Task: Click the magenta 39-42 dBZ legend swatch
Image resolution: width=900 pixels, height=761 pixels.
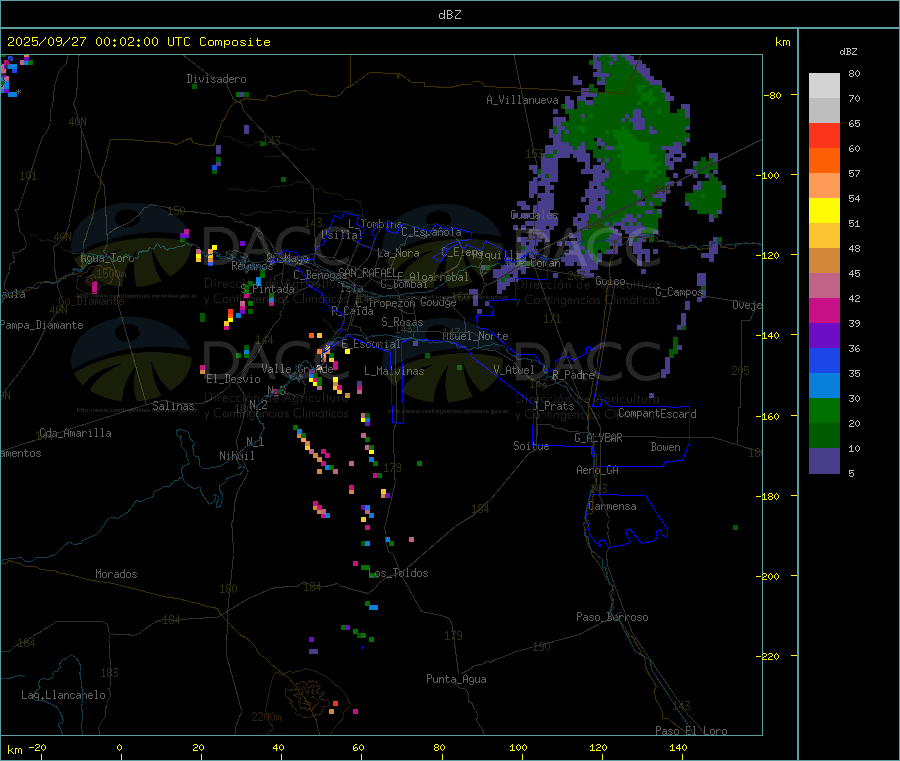Action: click(x=824, y=310)
